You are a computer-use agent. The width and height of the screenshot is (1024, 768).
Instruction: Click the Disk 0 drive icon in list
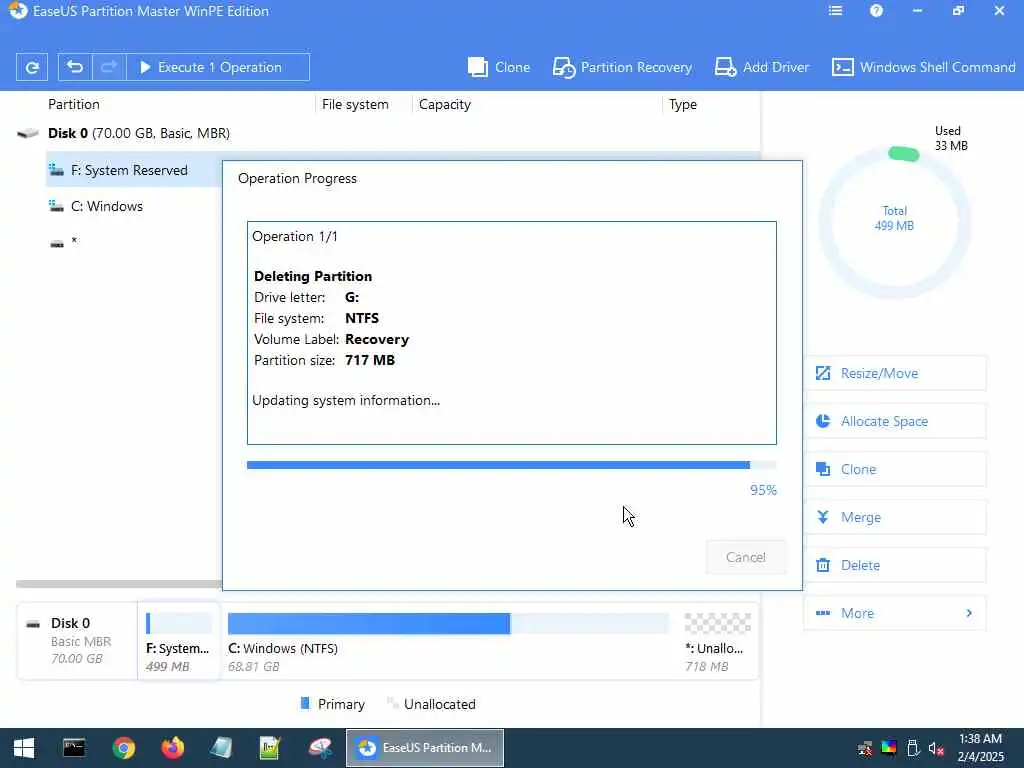[x=27, y=133]
